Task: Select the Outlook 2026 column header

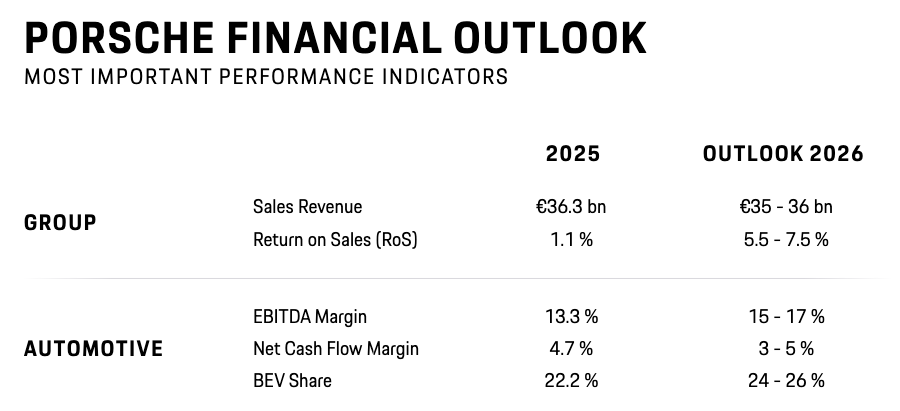Action: coord(783,154)
